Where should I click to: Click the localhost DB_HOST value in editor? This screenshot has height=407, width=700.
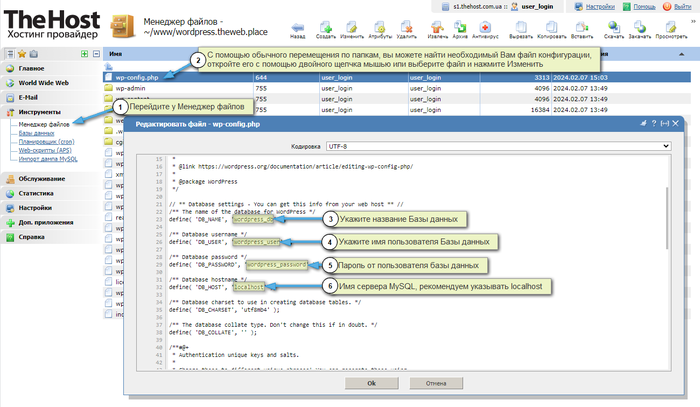click(x=249, y=287)
